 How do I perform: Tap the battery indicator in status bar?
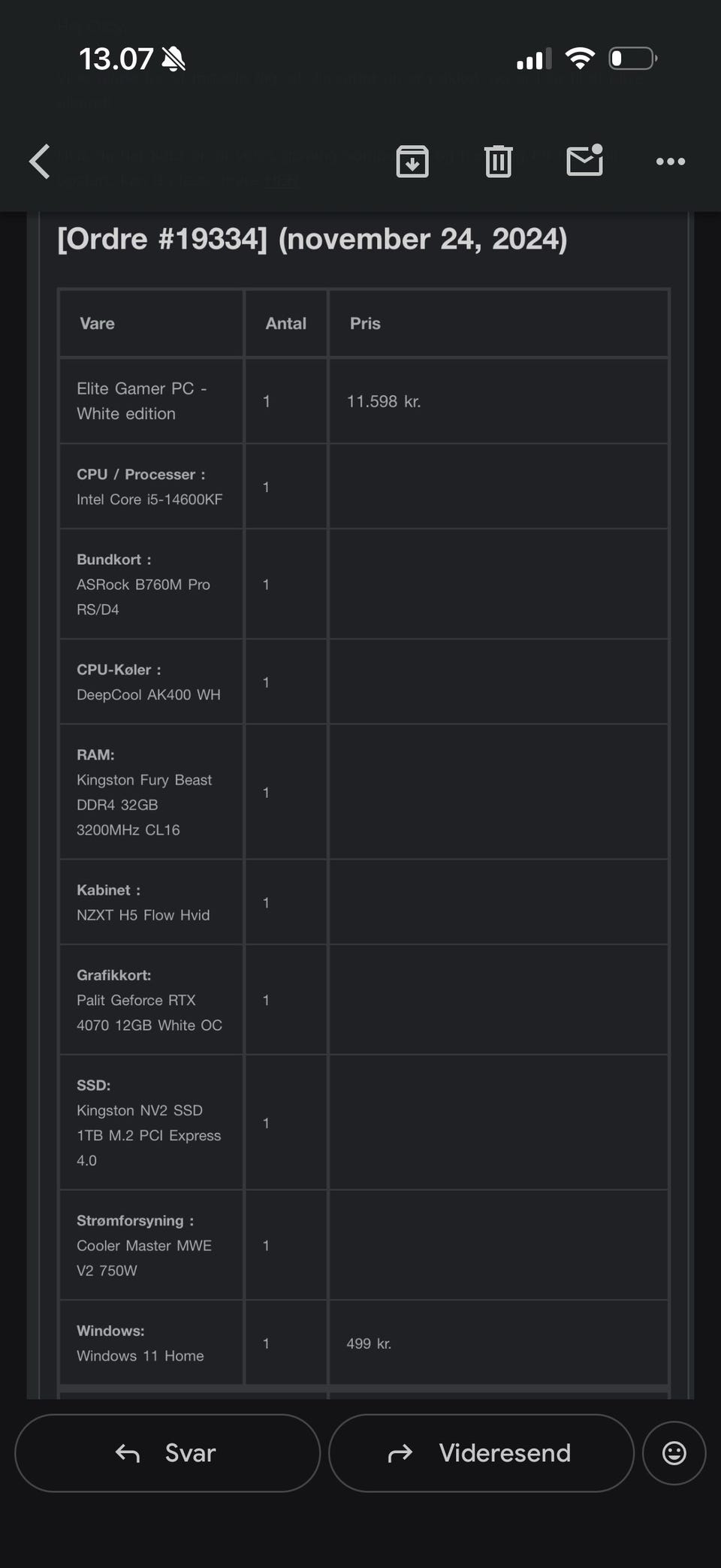(632, 59)
